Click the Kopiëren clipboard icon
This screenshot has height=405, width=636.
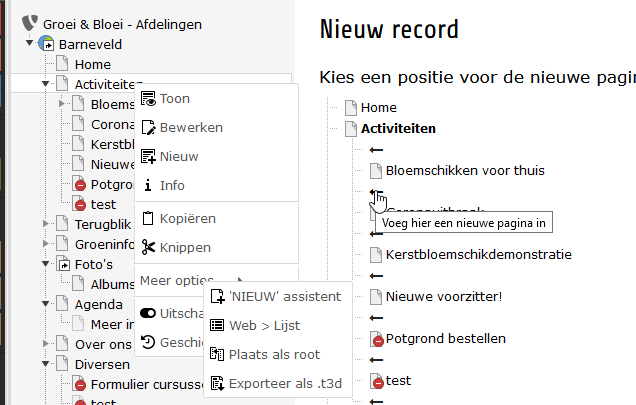tap(148, 218)
